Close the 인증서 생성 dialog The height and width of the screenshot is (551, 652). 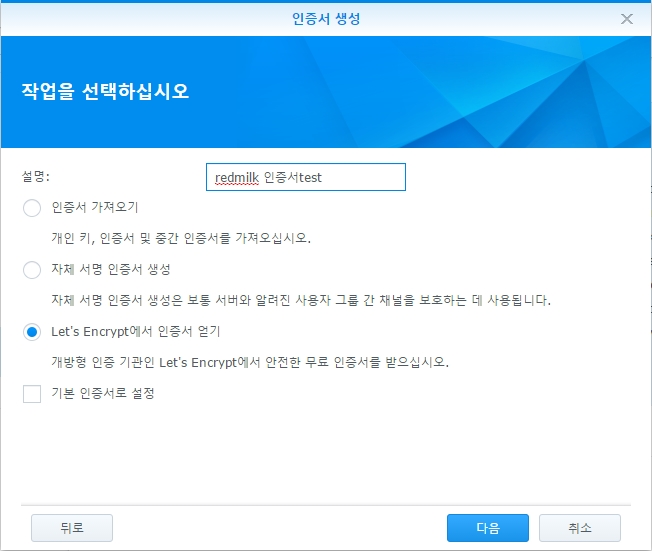(x=627, y=19)
